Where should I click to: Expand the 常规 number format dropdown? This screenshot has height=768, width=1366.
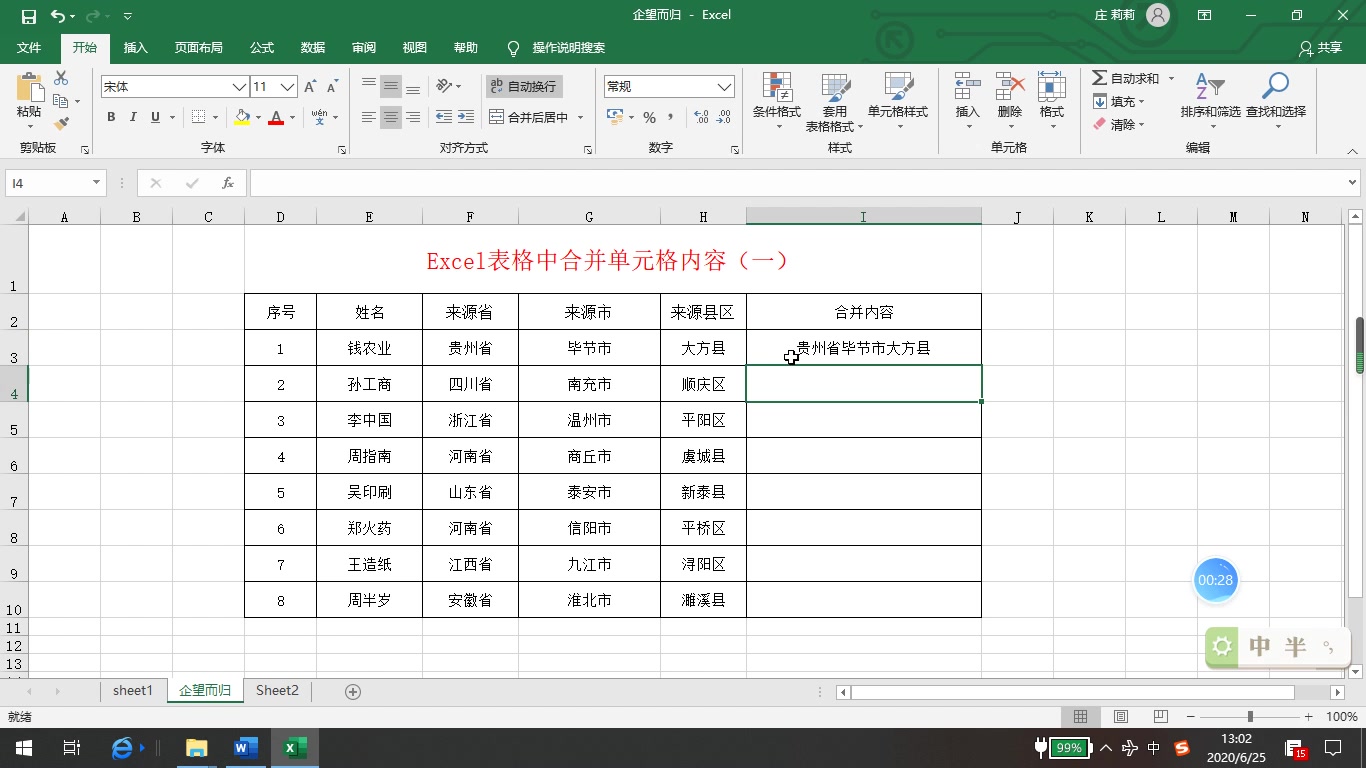(723, 86)
